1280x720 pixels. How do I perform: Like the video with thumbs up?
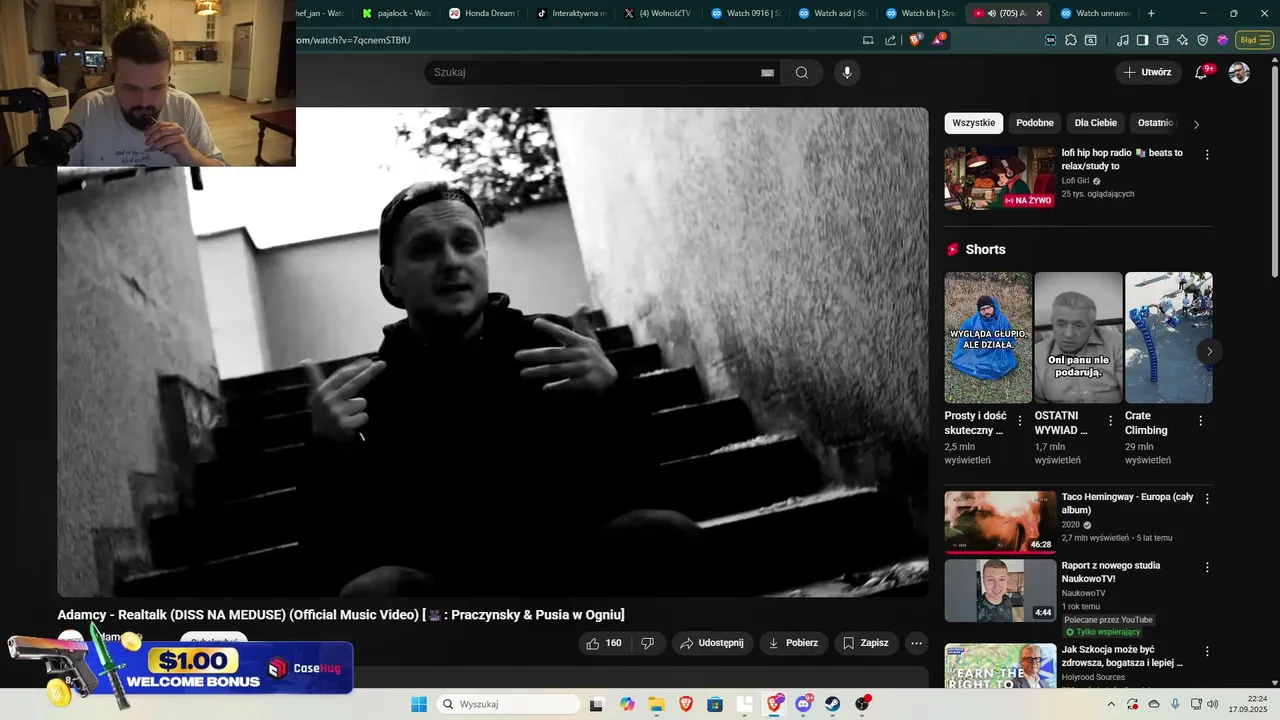click(604, 643)
